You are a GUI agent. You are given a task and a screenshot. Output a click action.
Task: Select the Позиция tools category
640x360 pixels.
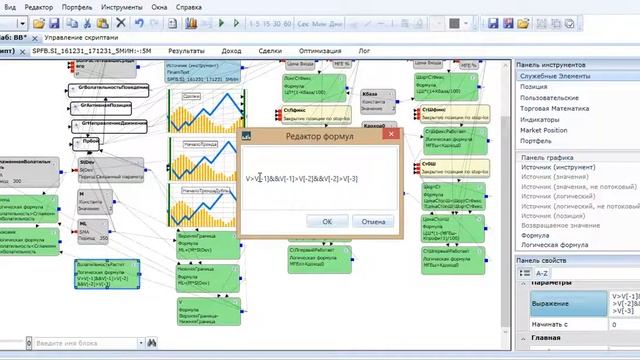click(x=534, y=87)
